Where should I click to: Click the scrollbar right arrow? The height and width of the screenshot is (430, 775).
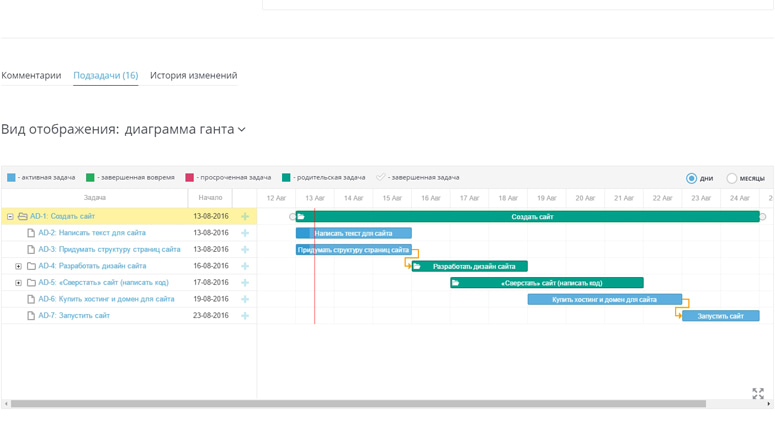point(769,404)
